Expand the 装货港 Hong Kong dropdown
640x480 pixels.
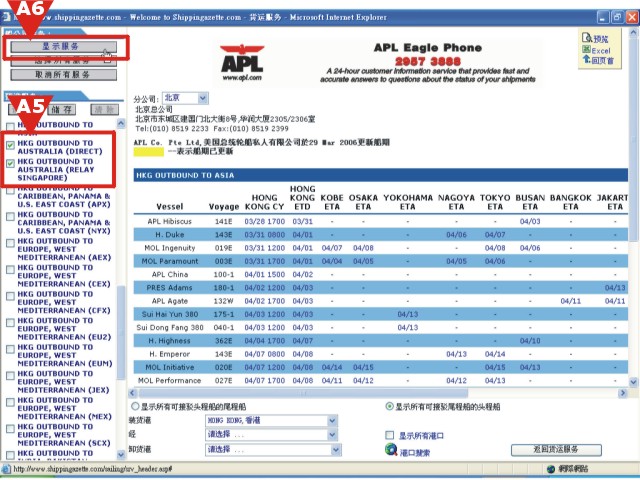(271, 420)
